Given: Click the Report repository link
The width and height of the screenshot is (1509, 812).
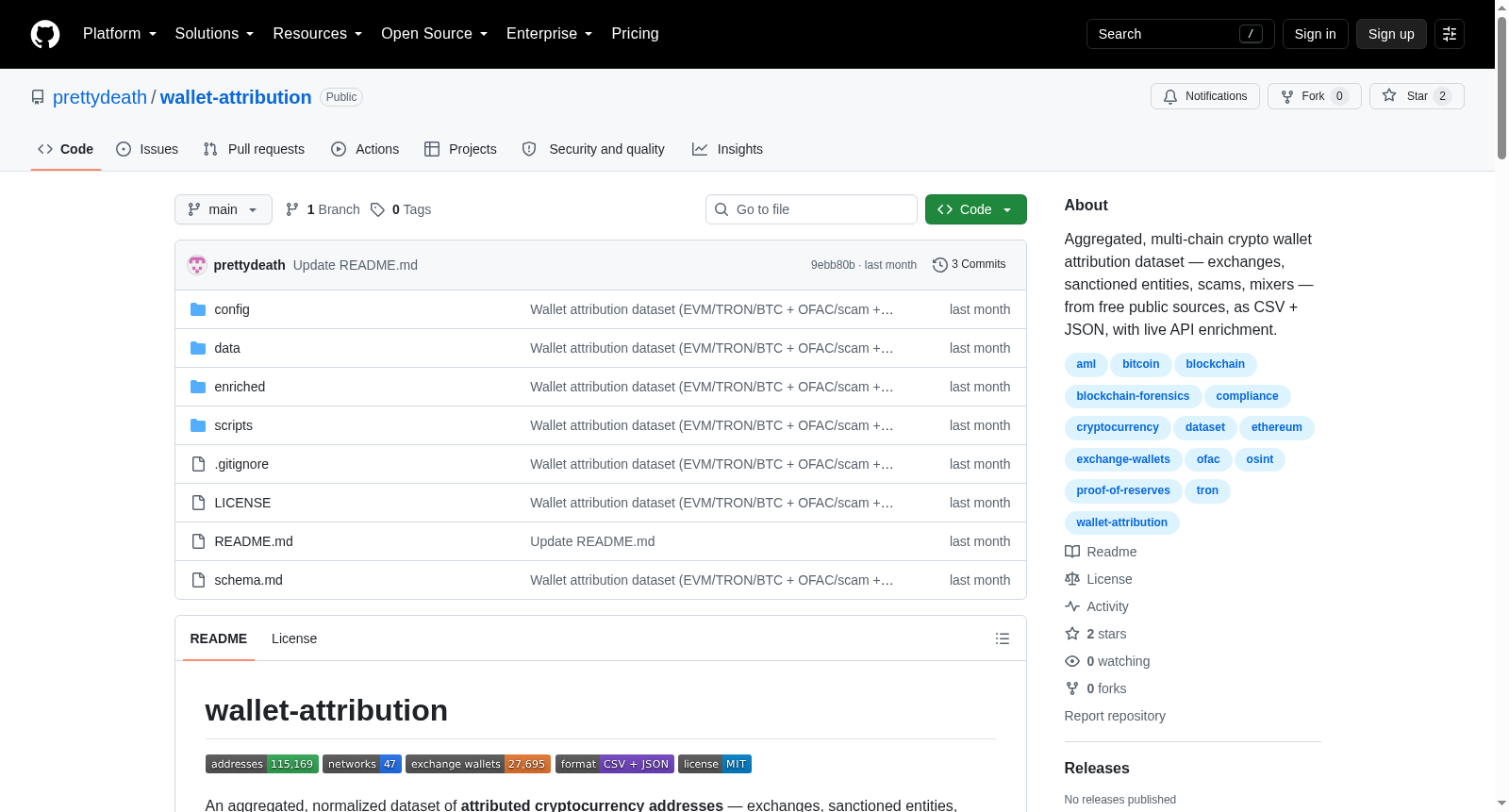Looking at the screenshot, I should [x=1115, y=716].
